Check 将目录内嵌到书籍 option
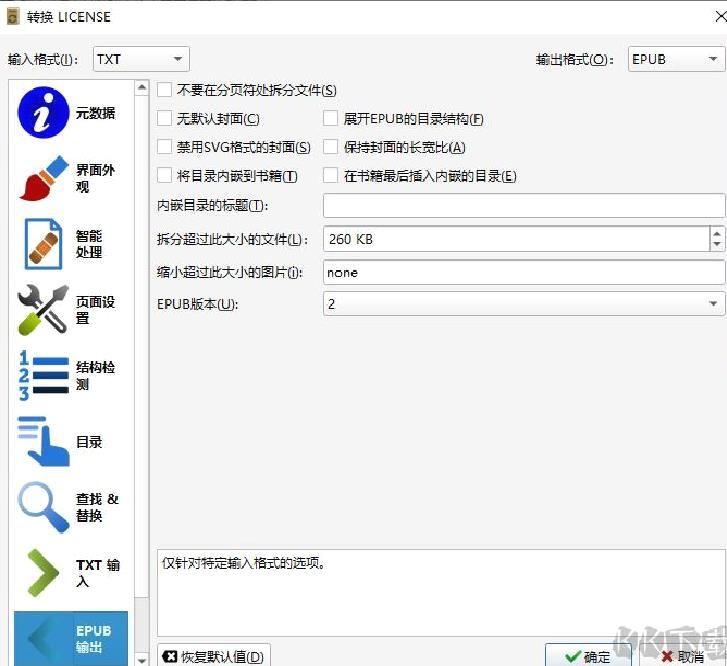Screen dimensions: 727x666 pyautogui.click(x=164, y=176)
